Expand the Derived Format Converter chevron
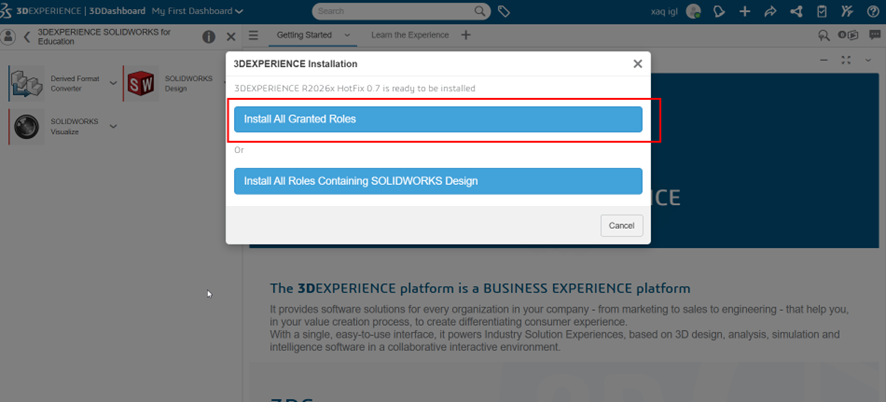 pos(113,83)
